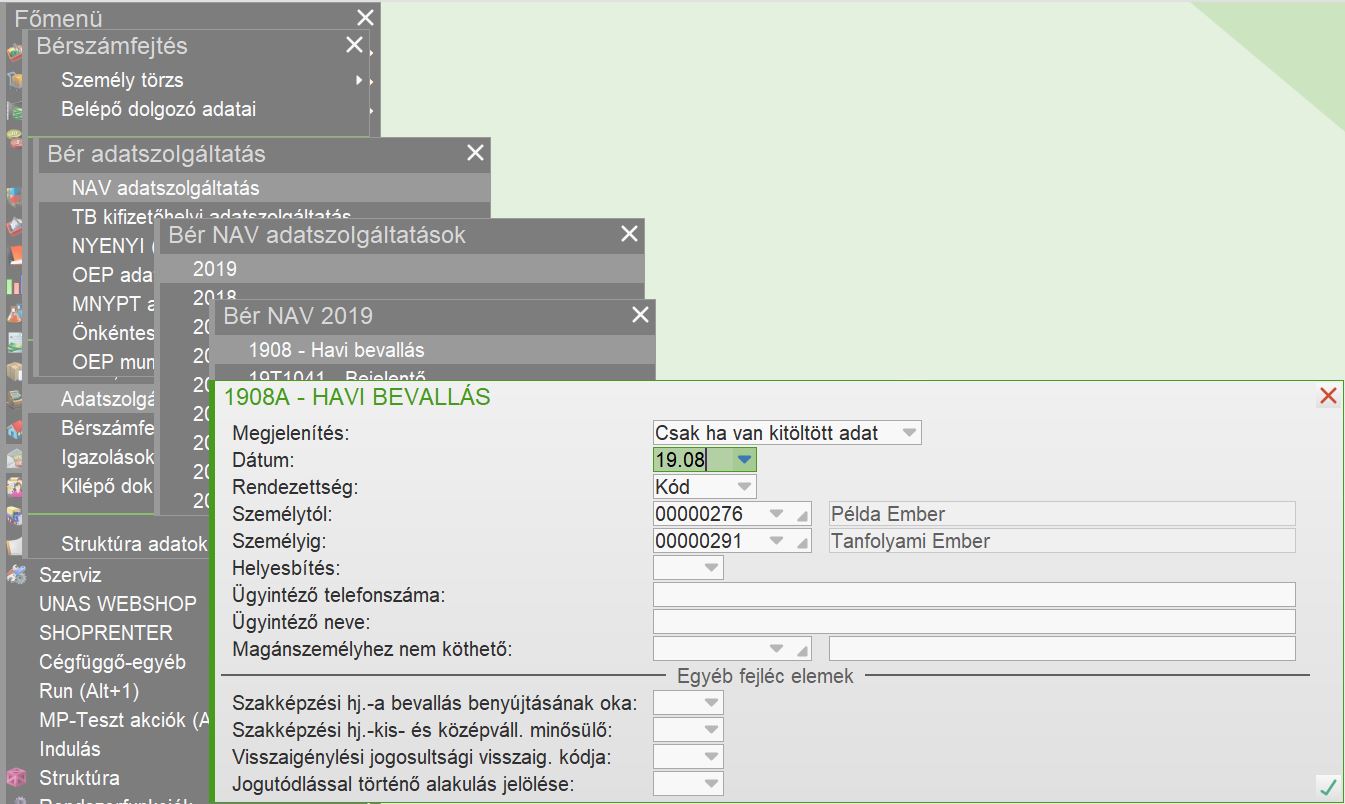
Task: Expand the Személy törzs submenu arrow
Action: pyautogui.click(x=359, y=80)
